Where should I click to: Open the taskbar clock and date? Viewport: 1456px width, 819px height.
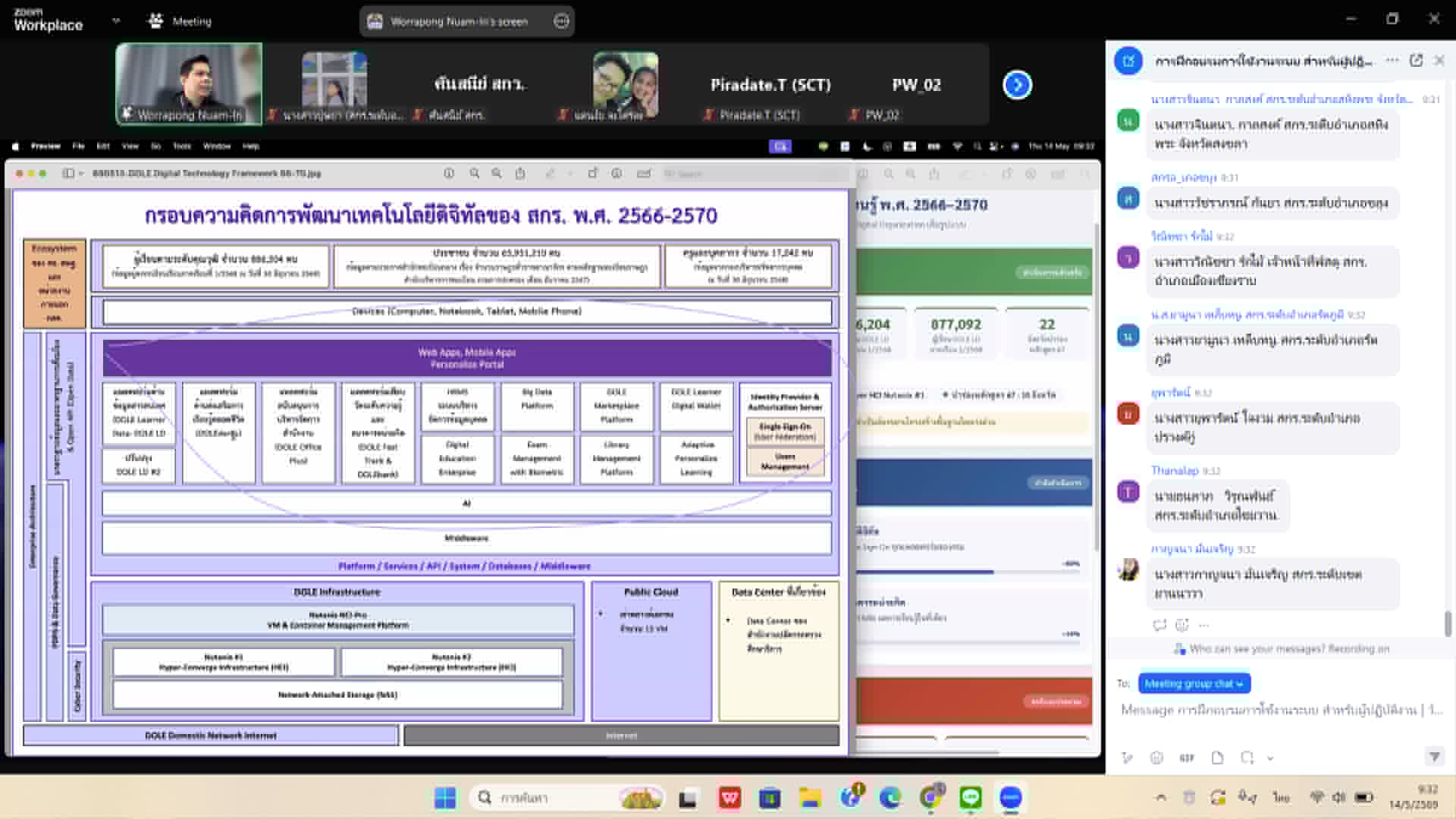tap(1414, 797)
